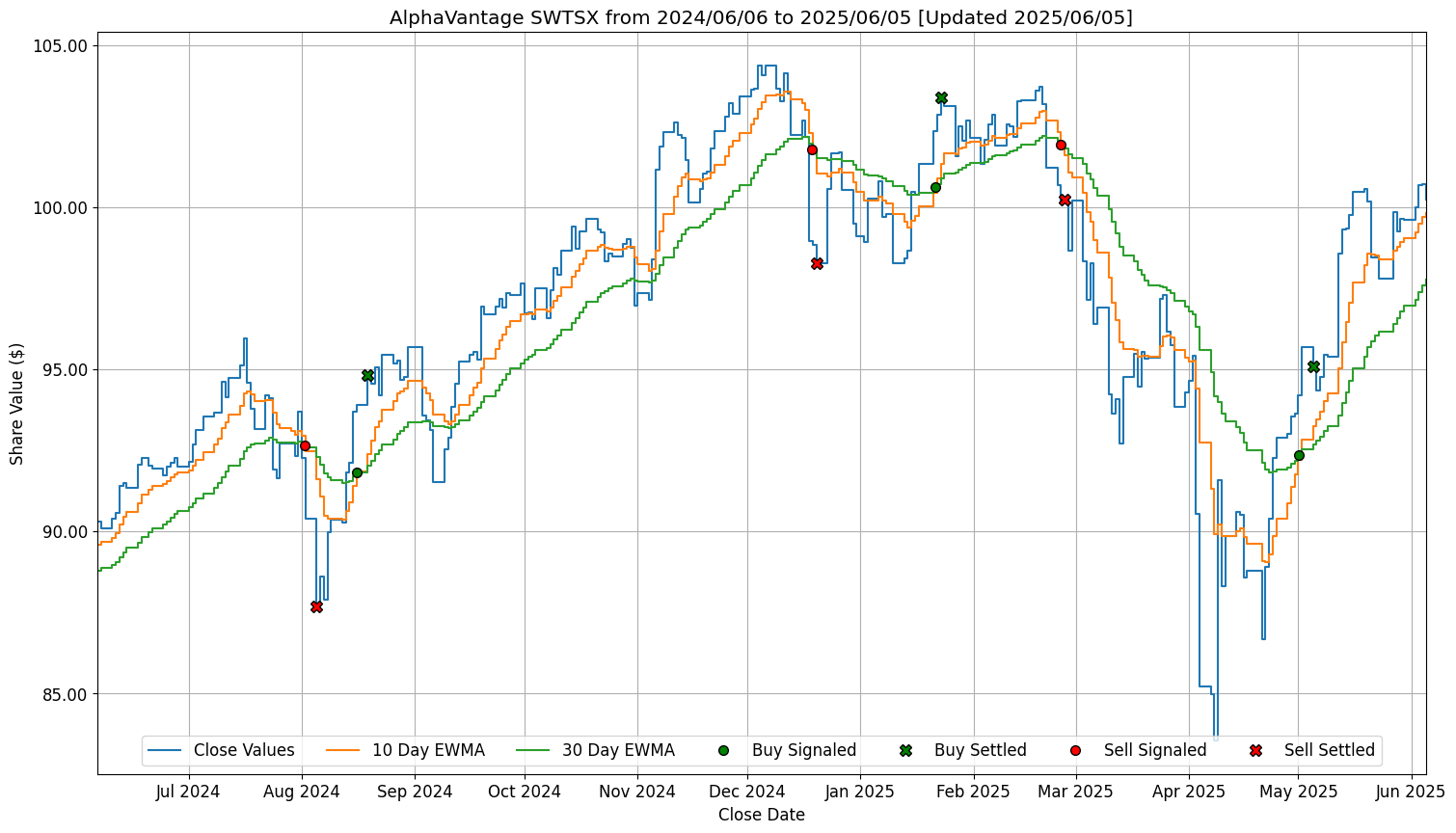Click the 90.00 y-axis tick label
This screenshot has height=833, width=1456.
click(67, 532)
